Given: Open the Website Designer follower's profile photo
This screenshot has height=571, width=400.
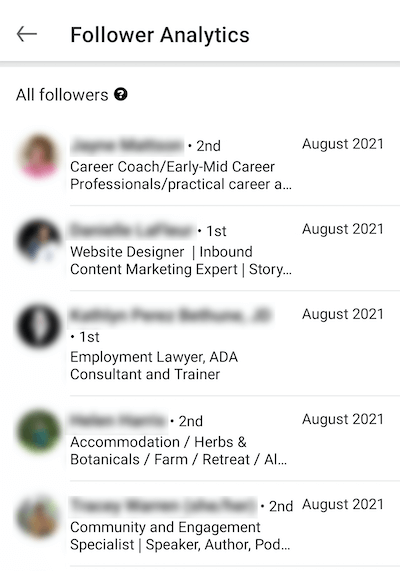Looking at the screenshot, I should click(39, 241).
